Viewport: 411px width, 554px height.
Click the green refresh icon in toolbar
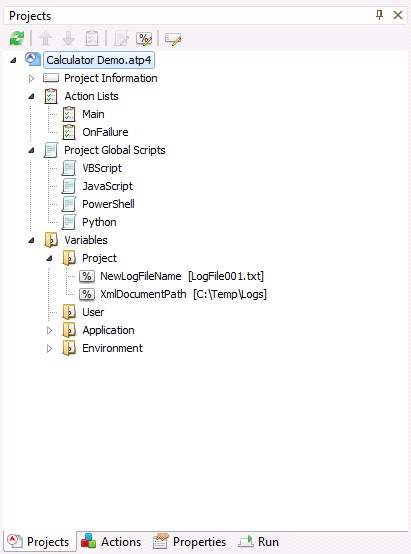(17, 38)
